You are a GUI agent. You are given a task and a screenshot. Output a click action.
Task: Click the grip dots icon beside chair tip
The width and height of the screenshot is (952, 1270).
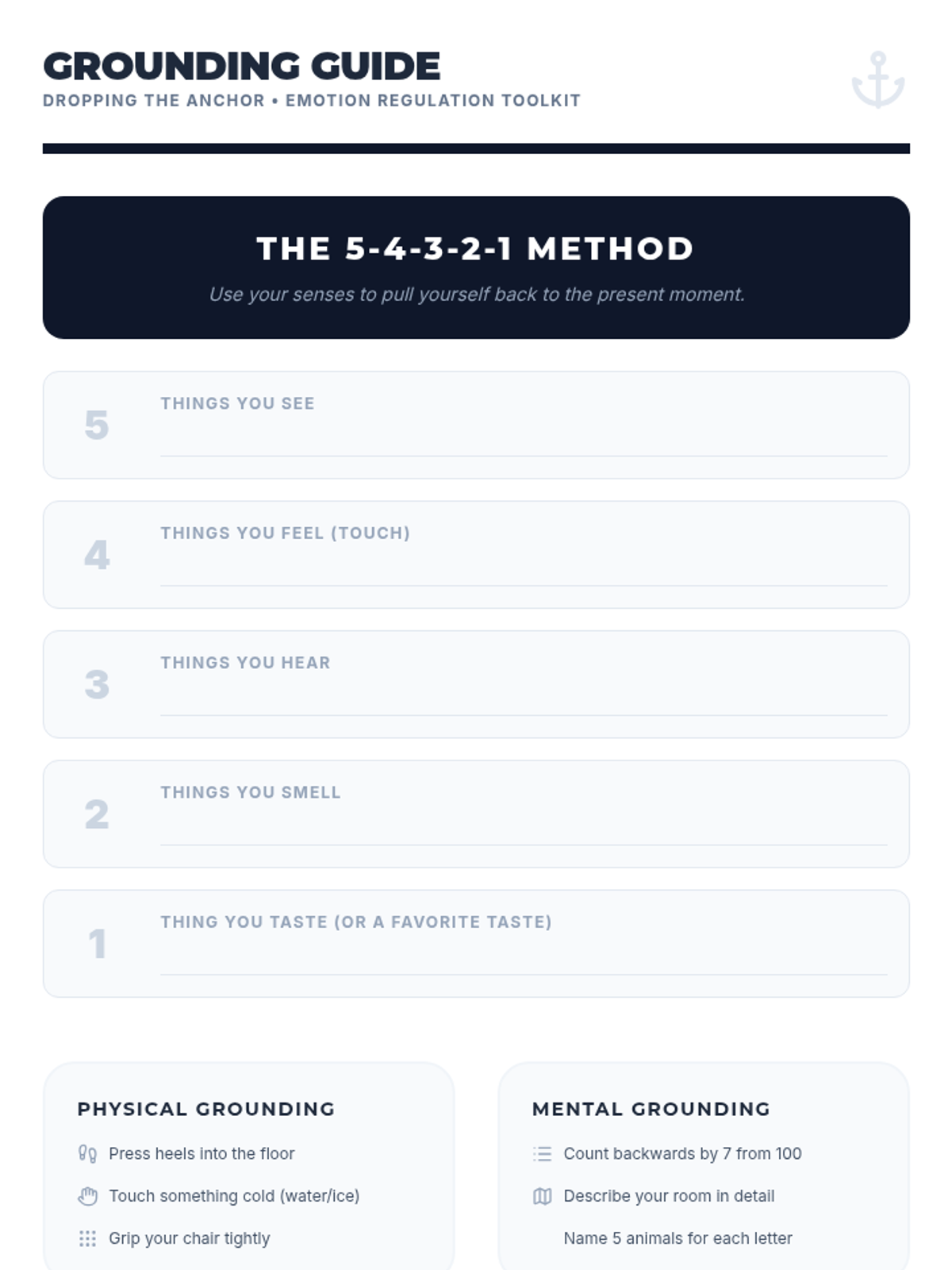87,1238
